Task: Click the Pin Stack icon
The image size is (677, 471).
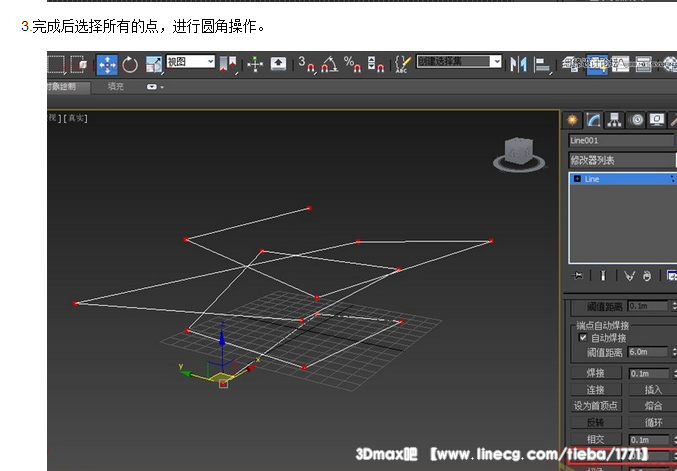Action: pyautogui.click(x=577, y=276)
